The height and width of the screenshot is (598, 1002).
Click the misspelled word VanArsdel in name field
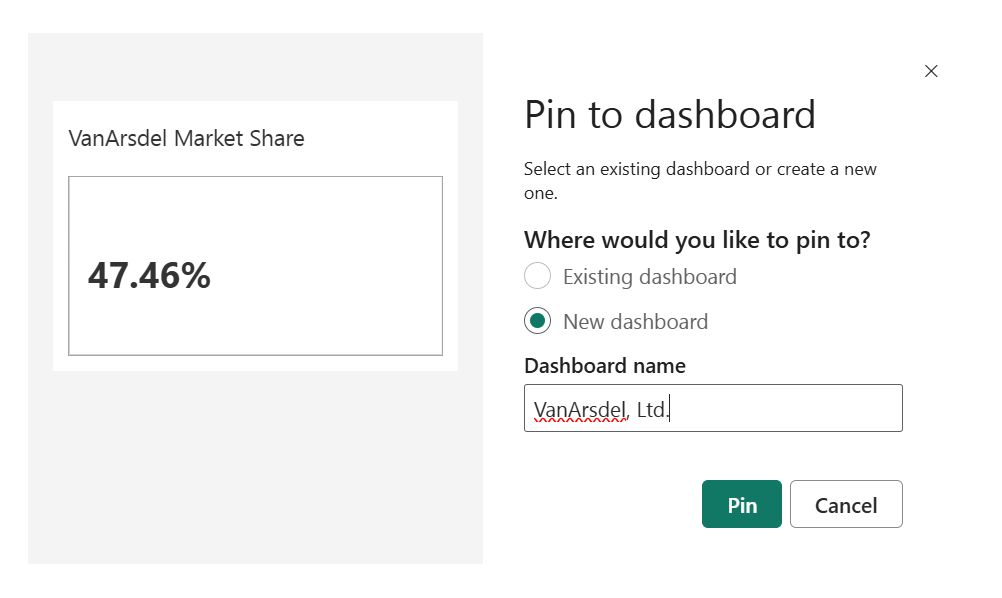580,409
